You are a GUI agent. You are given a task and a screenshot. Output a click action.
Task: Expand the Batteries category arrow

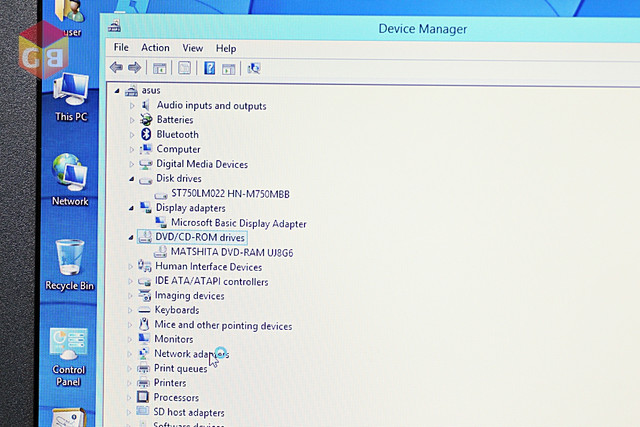132,120
